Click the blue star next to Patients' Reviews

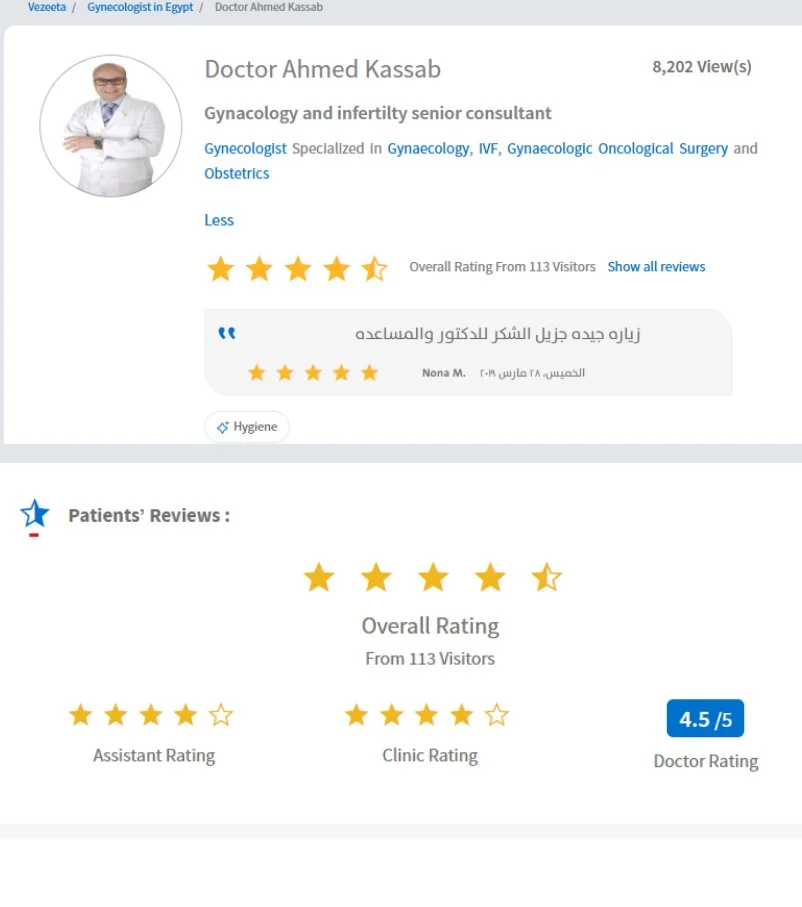34,514
